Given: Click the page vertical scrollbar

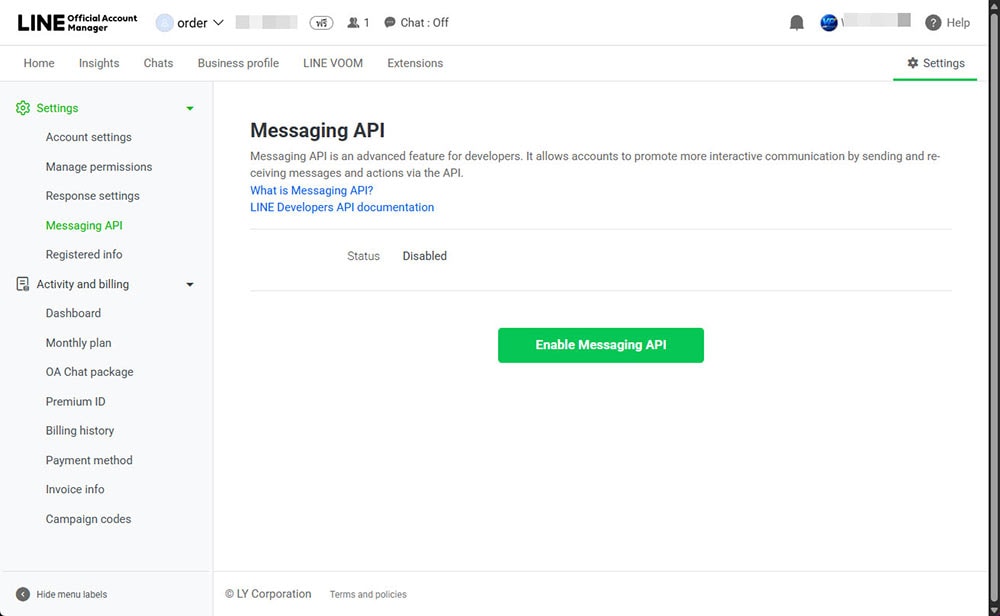Looking at the screenshot, I should coord(994,308).
